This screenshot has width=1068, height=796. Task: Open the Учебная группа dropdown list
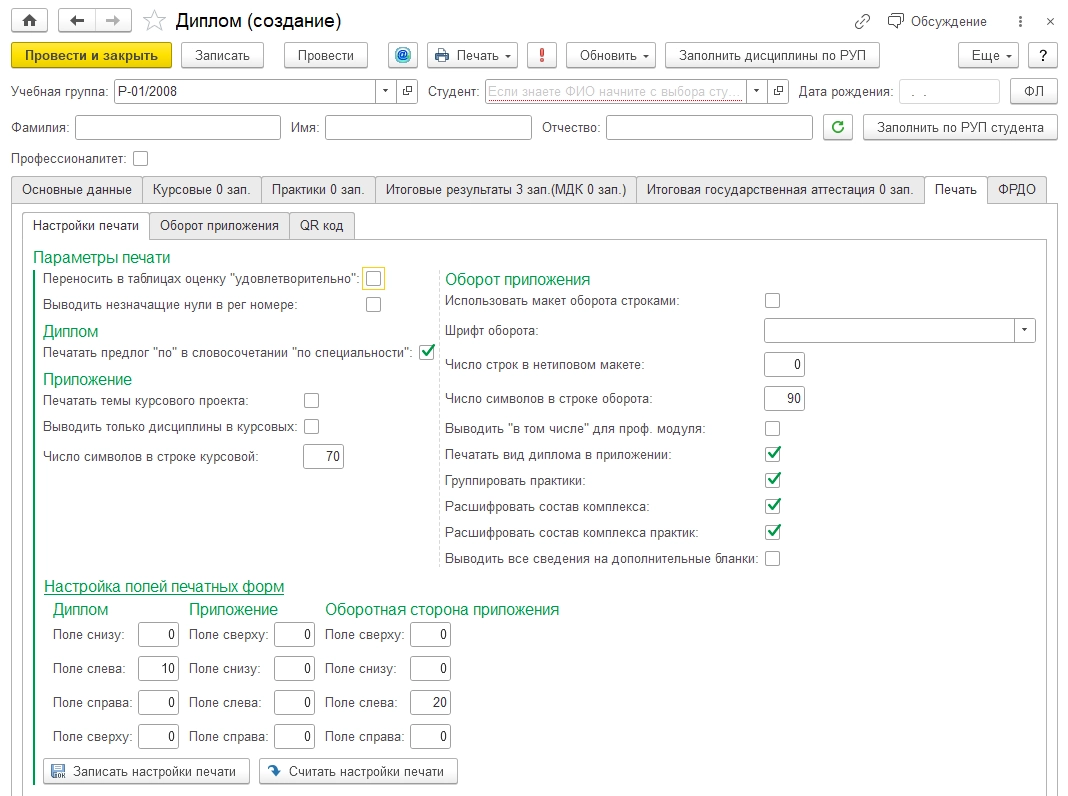pos(386,91)
